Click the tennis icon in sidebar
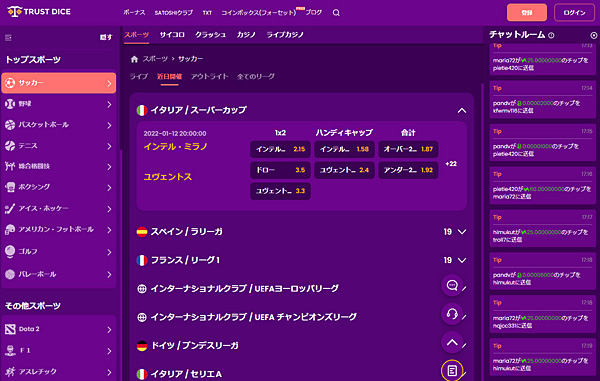Viewport: 600px width, 381px height. pos(10,146)
